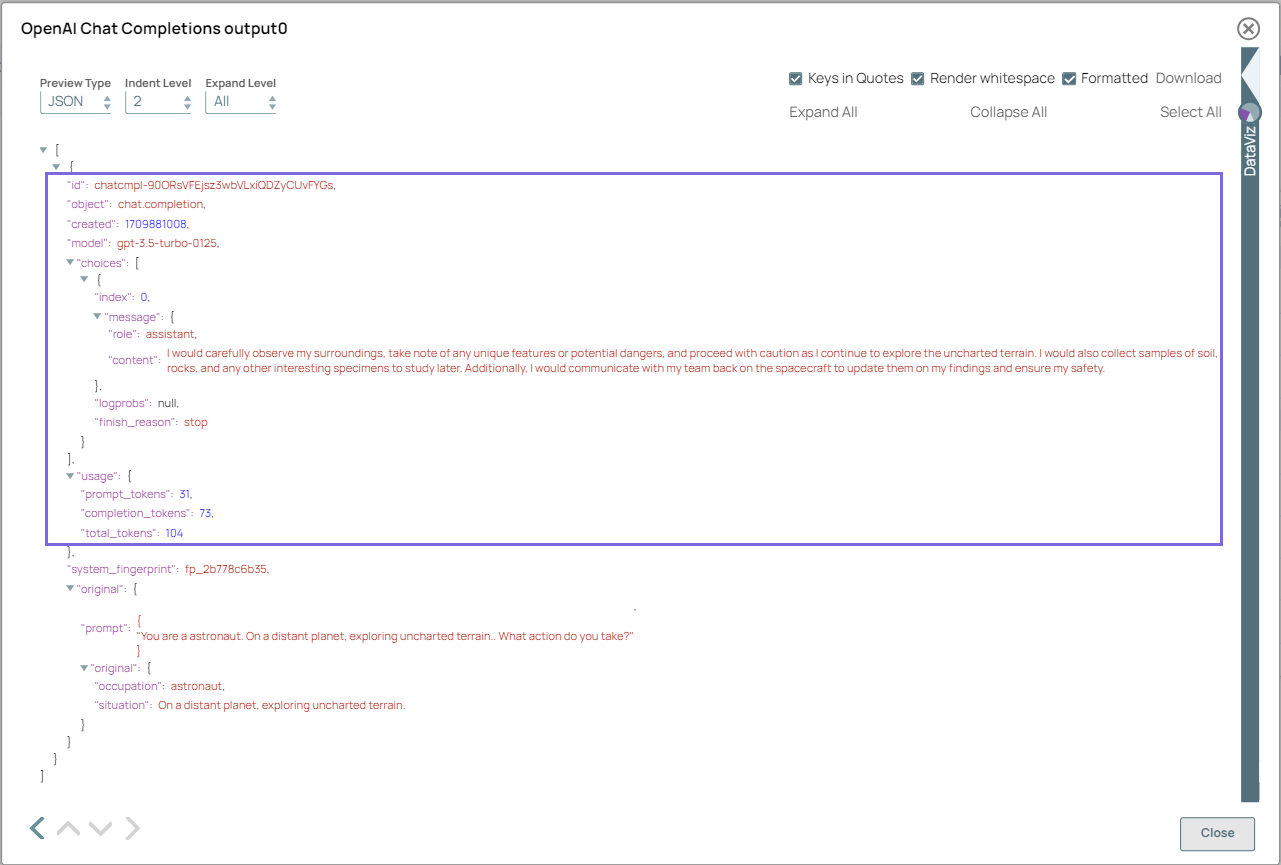Collapse the message object
This screenshot has width=1281, height=865.
point(97,316)
